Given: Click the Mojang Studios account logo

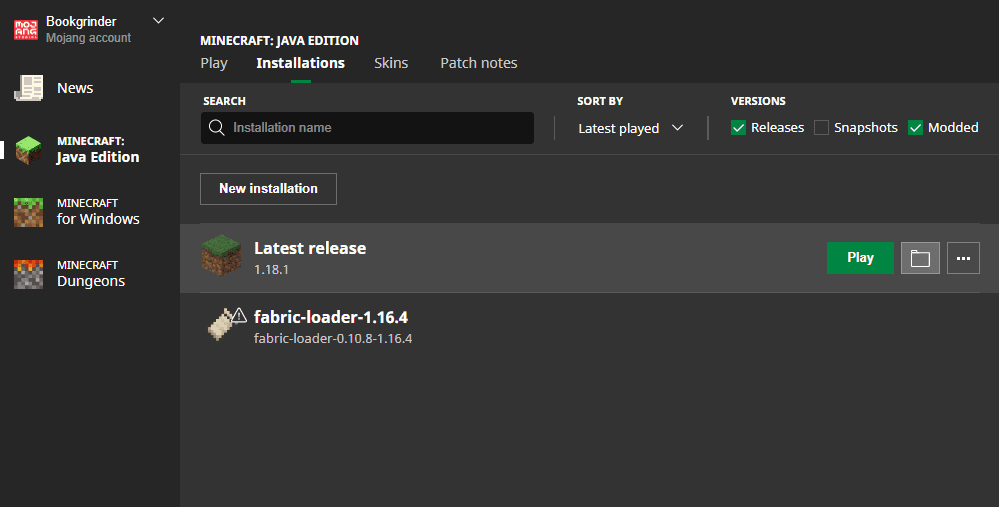Looking at the screenshot, I should pos(26,29).
